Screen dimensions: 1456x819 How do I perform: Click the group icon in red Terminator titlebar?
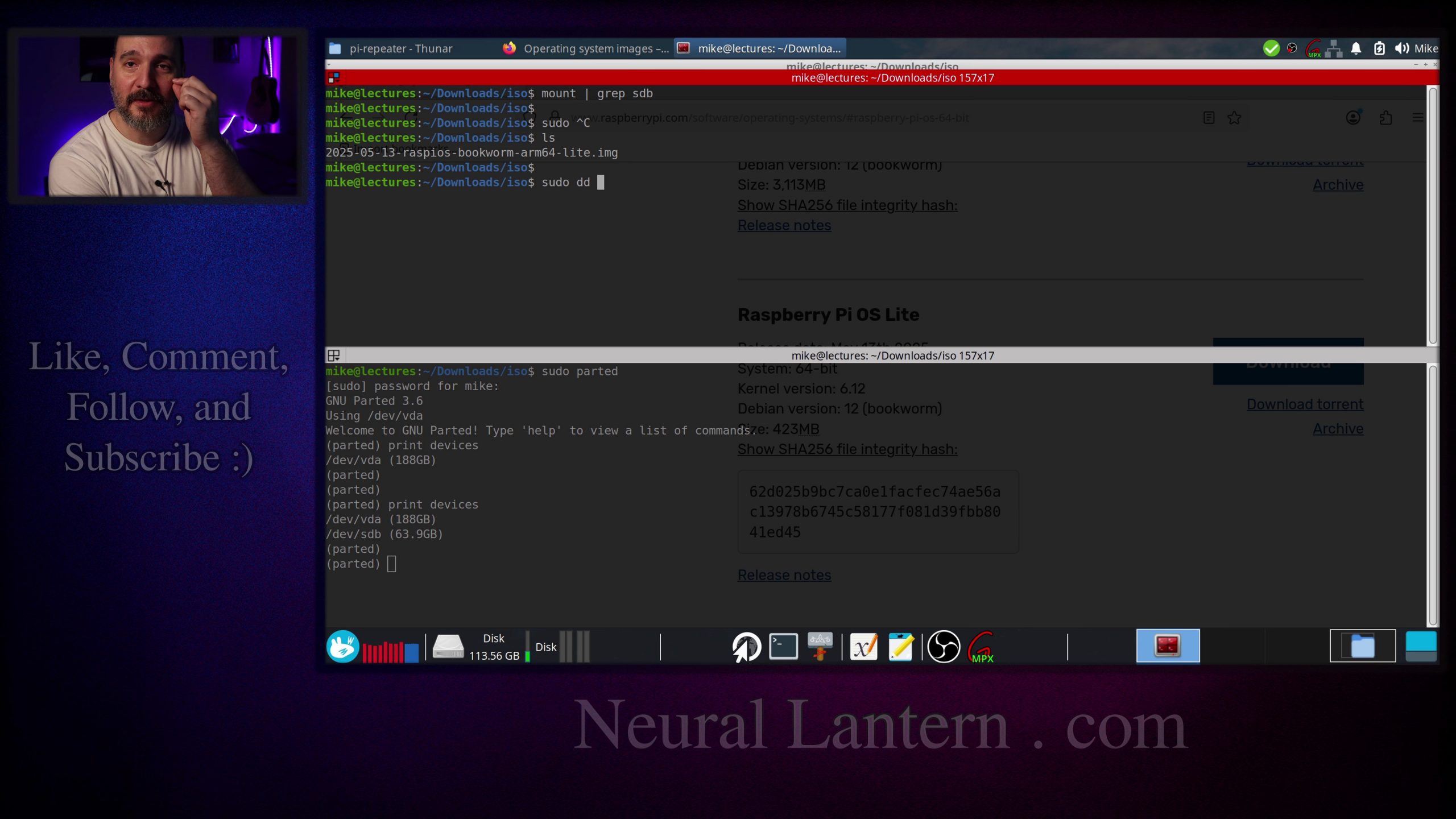coord(334,77)
